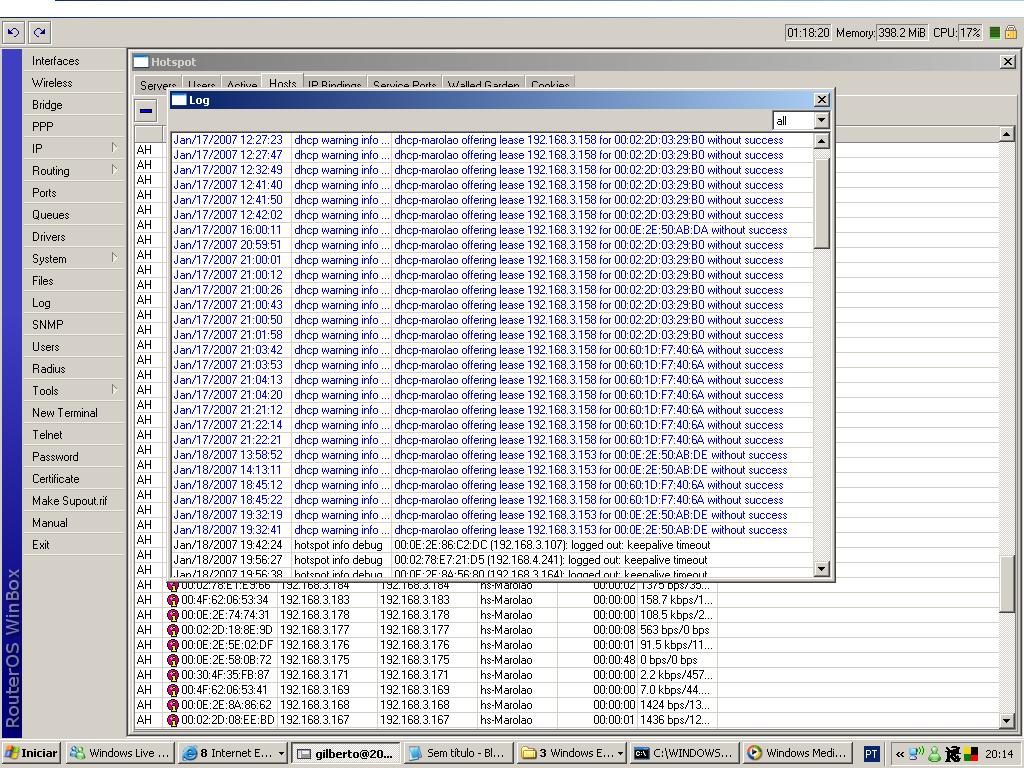Viewport: 1024px width, 768px height.
Task: Open the gilberto@20... taskbar window
Action: point(345,754)
